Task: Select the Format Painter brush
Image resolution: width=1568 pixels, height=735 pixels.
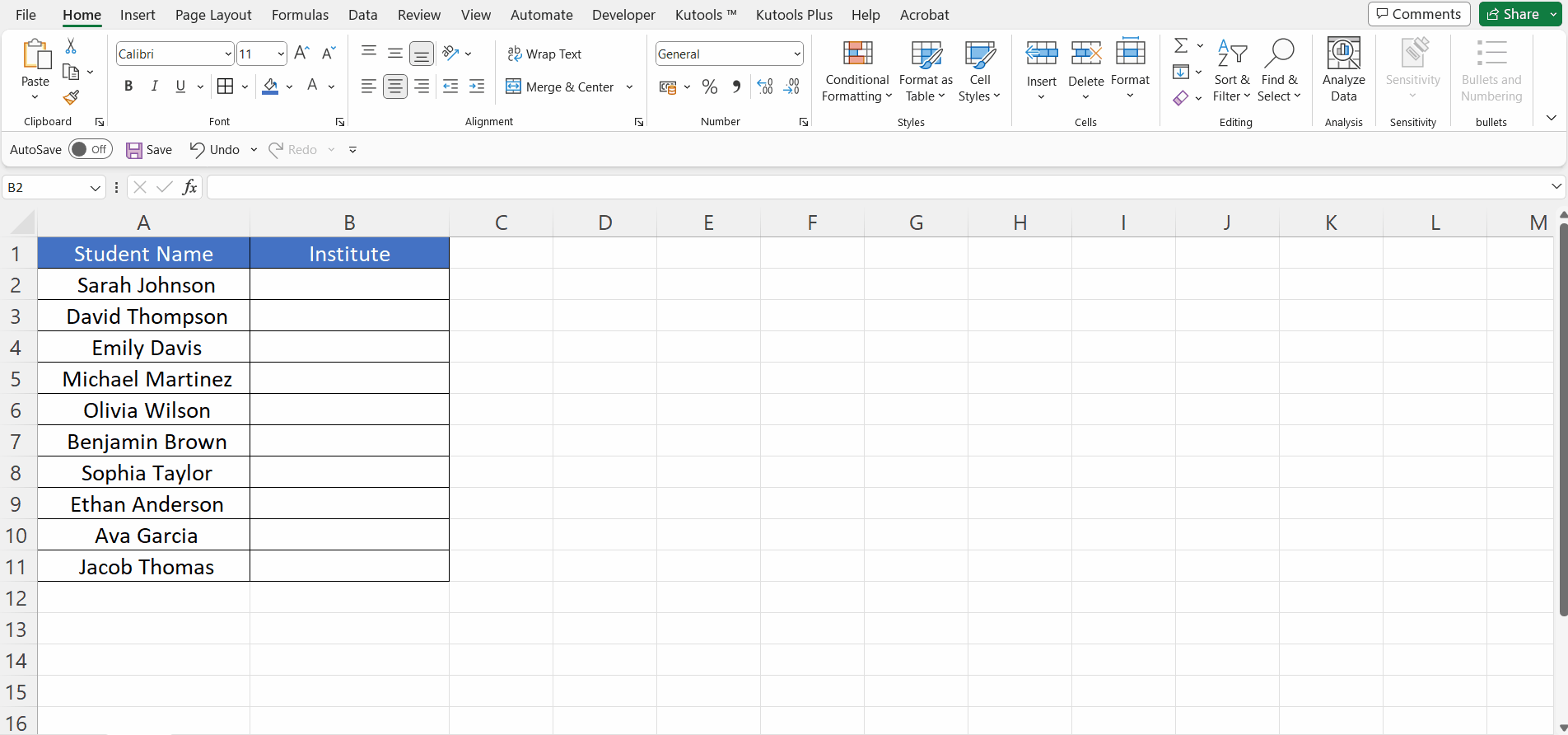Action: coord(71,97)
